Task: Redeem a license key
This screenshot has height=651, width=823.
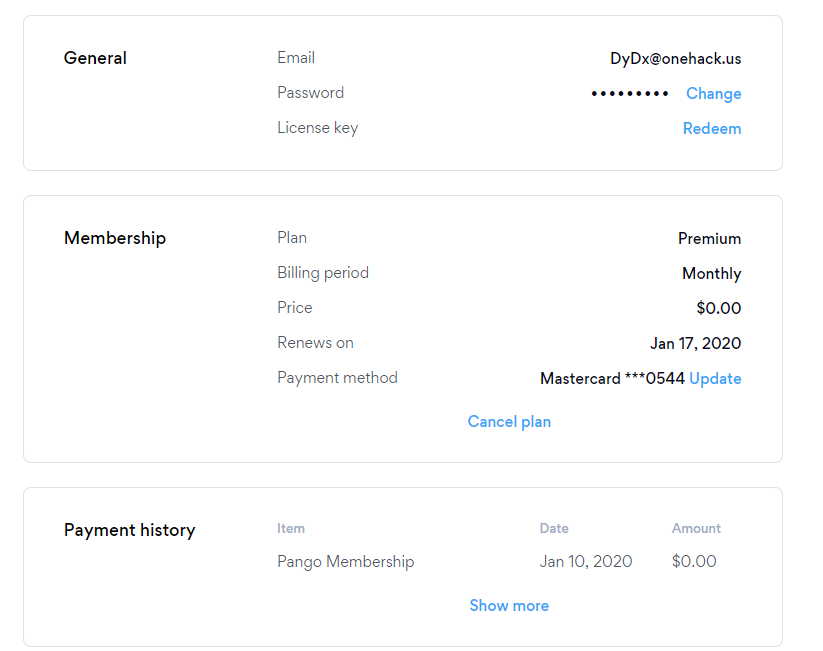Action: (711, 128)
